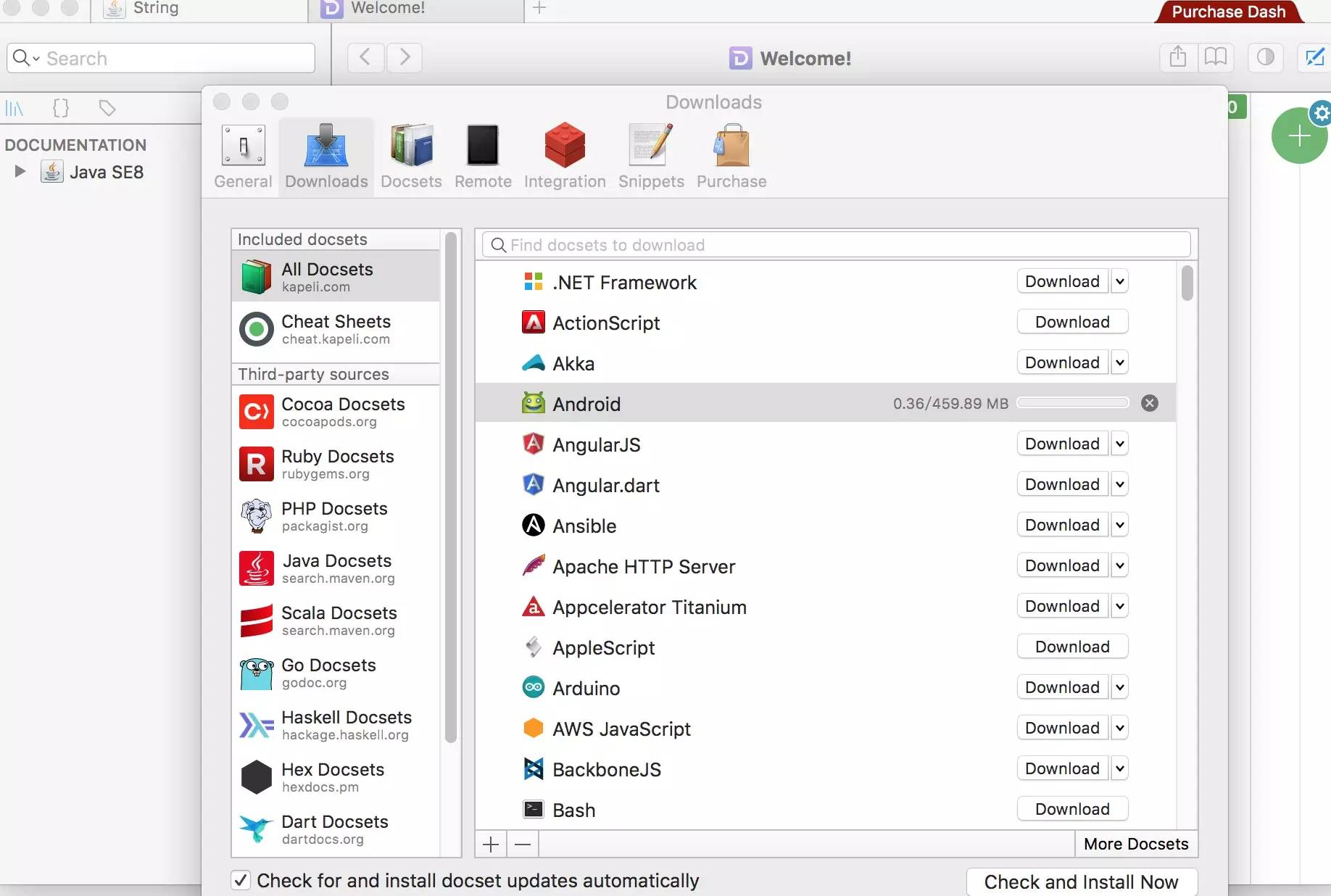This screenshot has height=896, width=1331.
Task: Toggle automatic docset updates checkbox
Action: [x=241, y=880]
